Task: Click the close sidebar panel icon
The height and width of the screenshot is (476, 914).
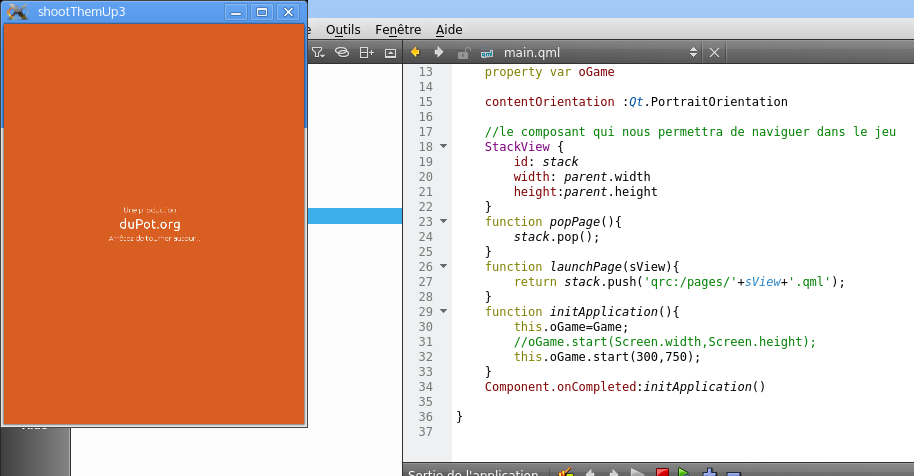Action: pos(390,52)
